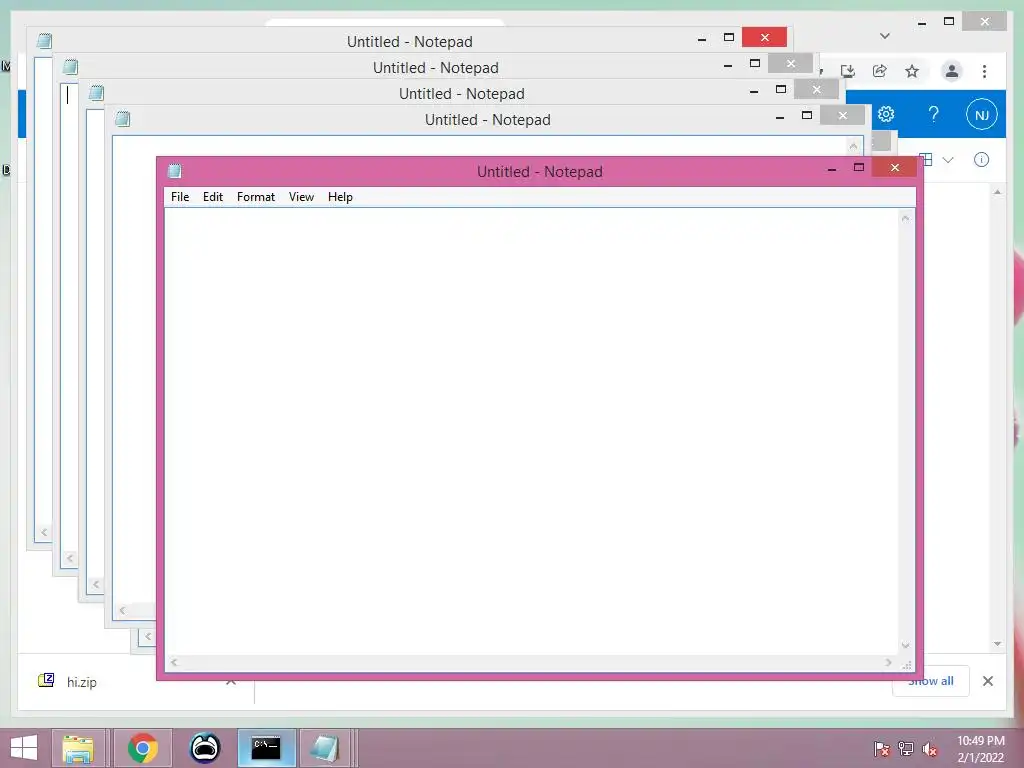Viewport: 1024px width, 768px height.
Task: Close the Chrome downloads bar
Action: coord(987,681)
